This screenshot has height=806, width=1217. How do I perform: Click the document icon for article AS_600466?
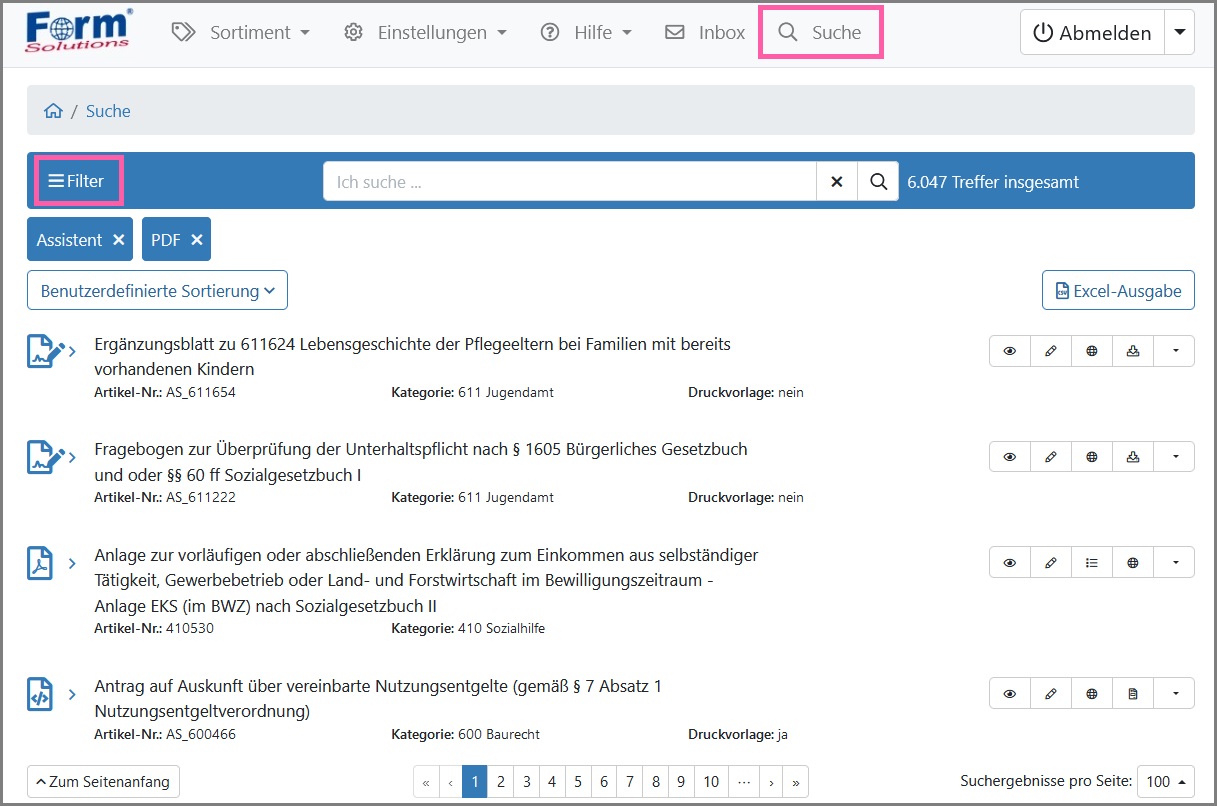(x=1133, y=693)
